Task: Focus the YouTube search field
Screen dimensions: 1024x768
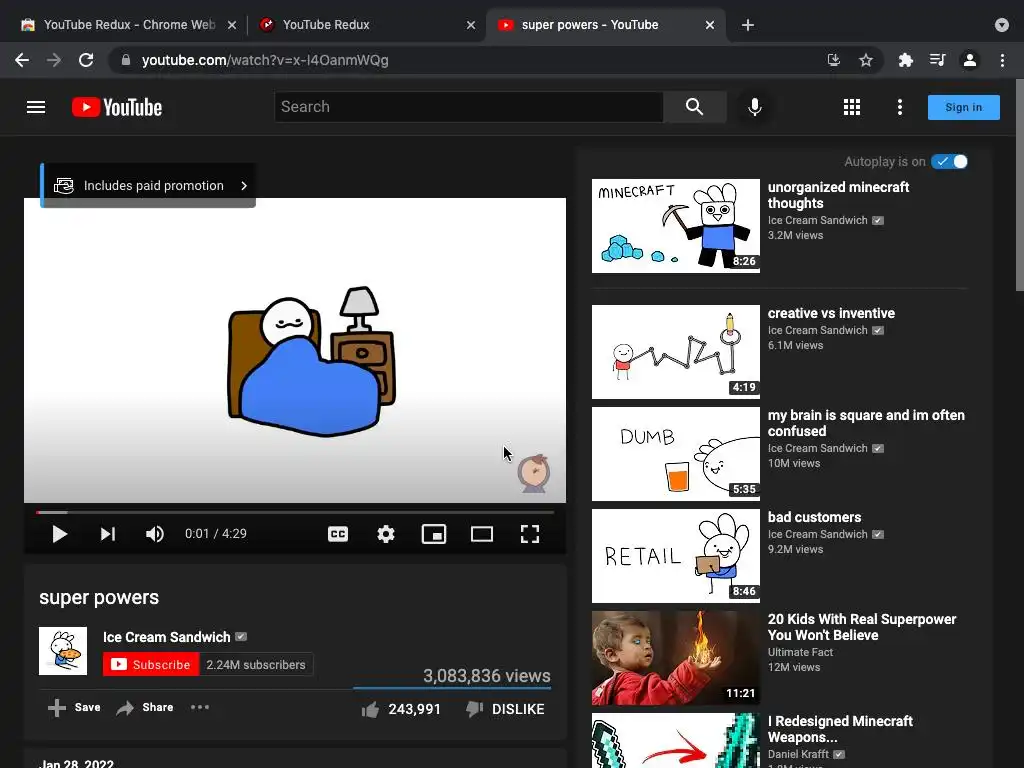Action: (x=468, y=107)
